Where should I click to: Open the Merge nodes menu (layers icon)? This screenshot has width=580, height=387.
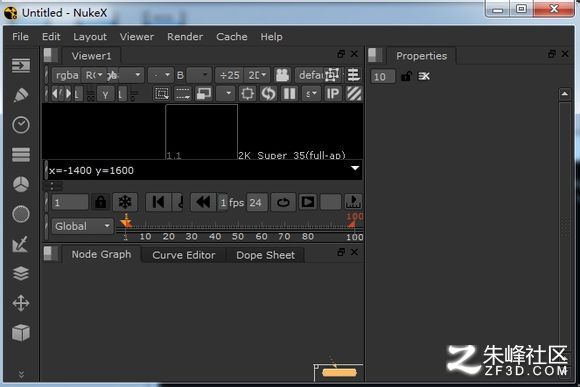pos(21,273)
